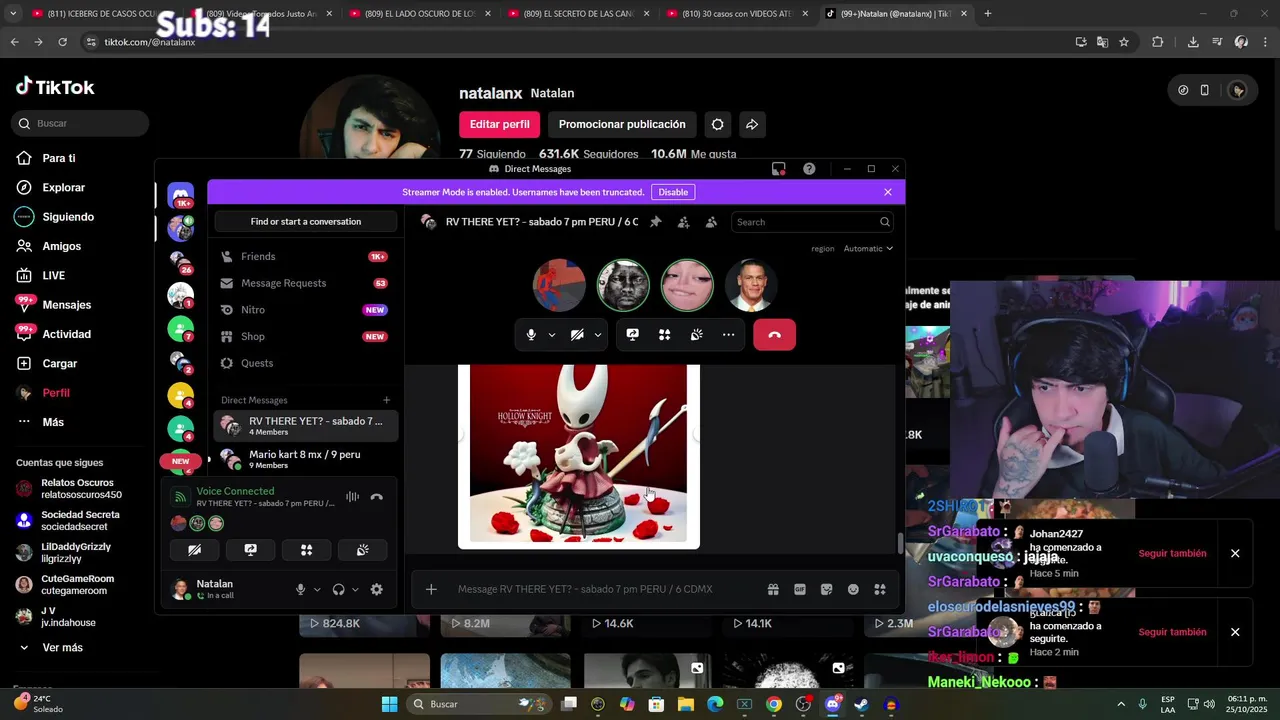Screen dimensions: 1280x720
Task: Select the RV THERE YET? group DM
Action: point(306,426)
